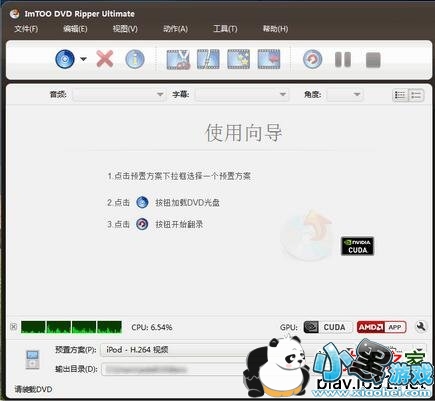Open the 文件(F) menu

click(26, 29)
